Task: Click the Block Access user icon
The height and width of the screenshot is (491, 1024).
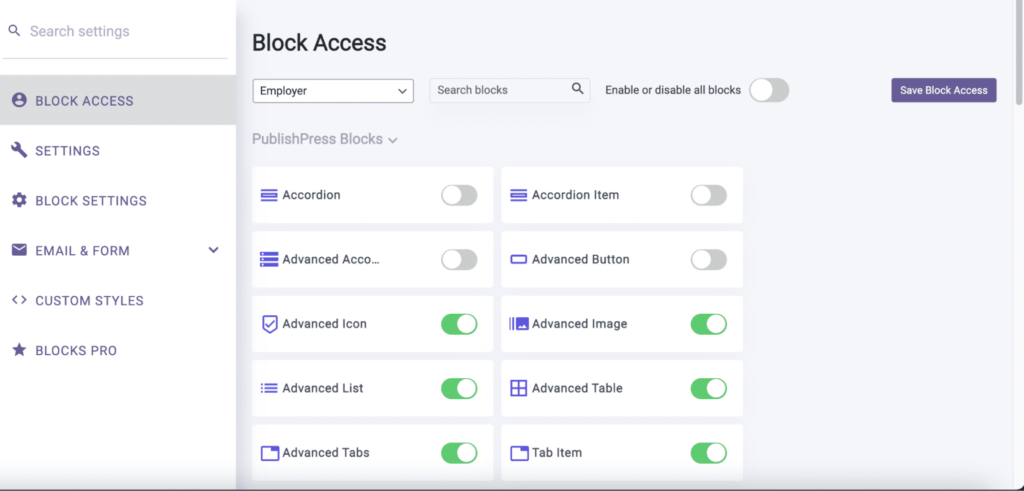Action: [x=19, y=100]
